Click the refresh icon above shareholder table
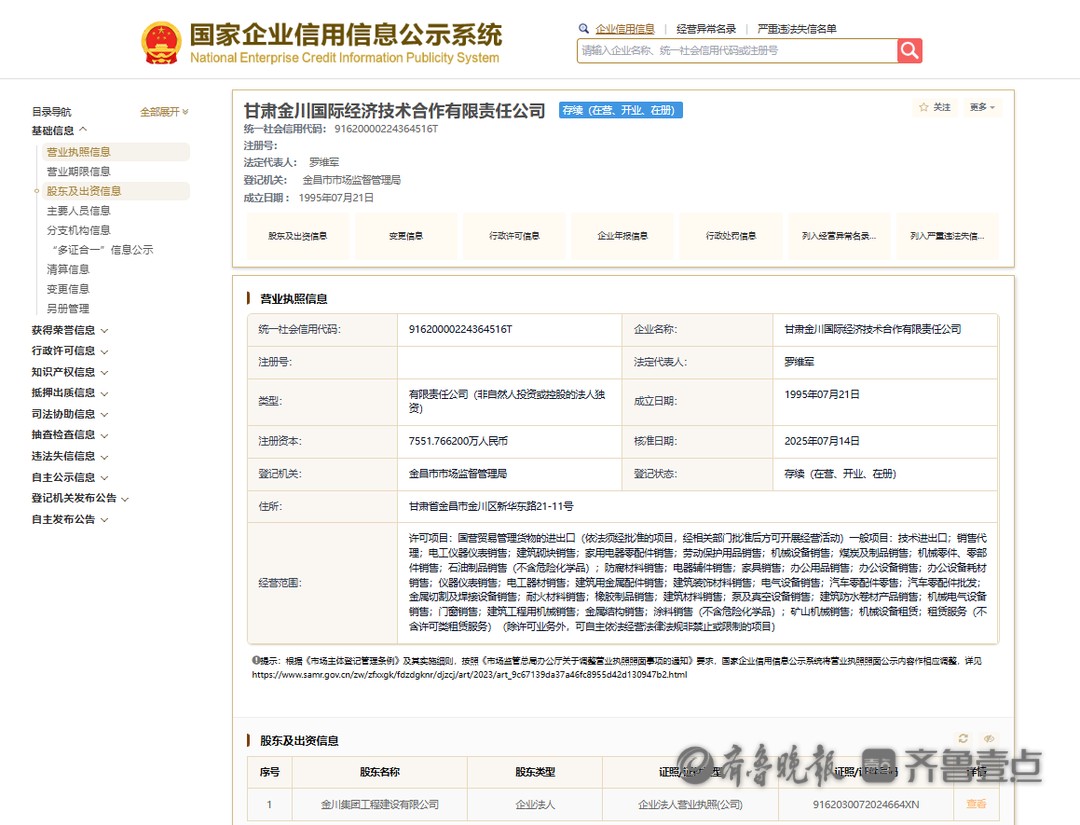This screenshot has height=825, width=1080. click(963, 739)
